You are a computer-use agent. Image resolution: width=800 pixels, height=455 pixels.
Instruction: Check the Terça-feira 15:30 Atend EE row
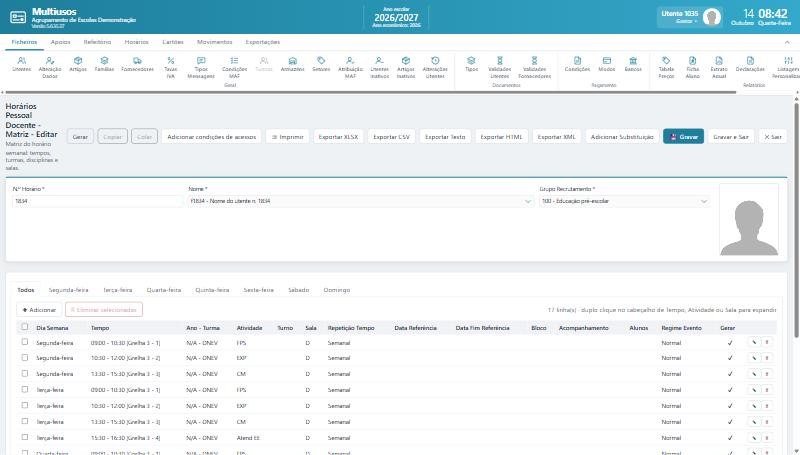pyautogui.click(x=24, y=438)
